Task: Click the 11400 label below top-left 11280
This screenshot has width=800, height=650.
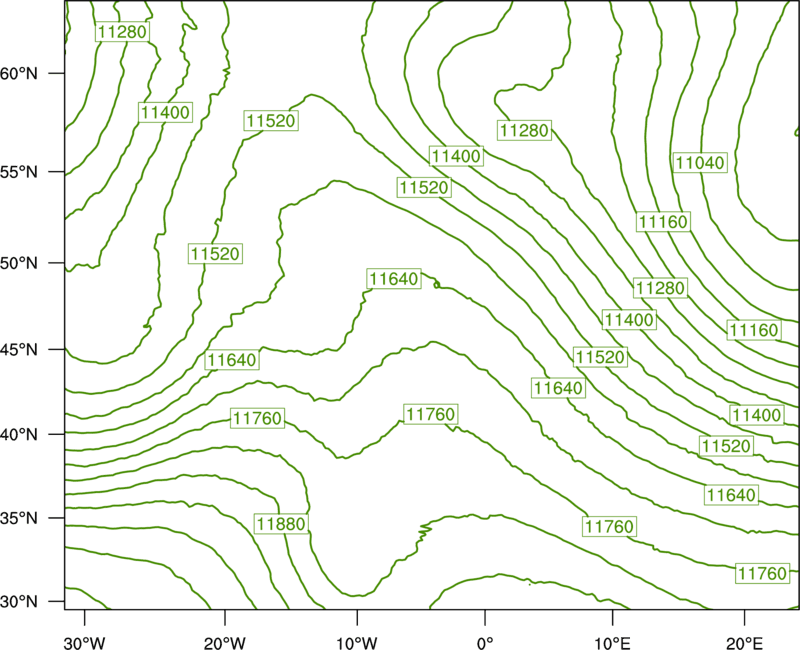Action: point(165,112)
